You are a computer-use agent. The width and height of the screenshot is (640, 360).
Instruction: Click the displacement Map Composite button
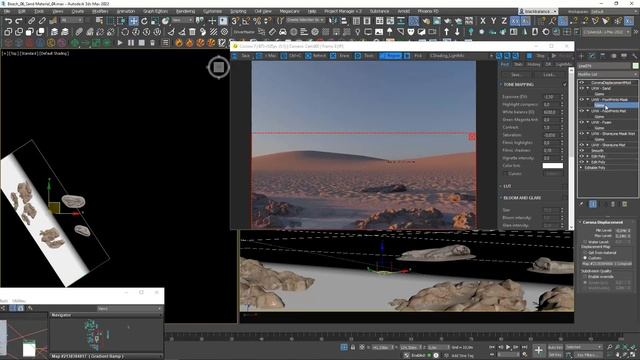click(x=607, y=264)
